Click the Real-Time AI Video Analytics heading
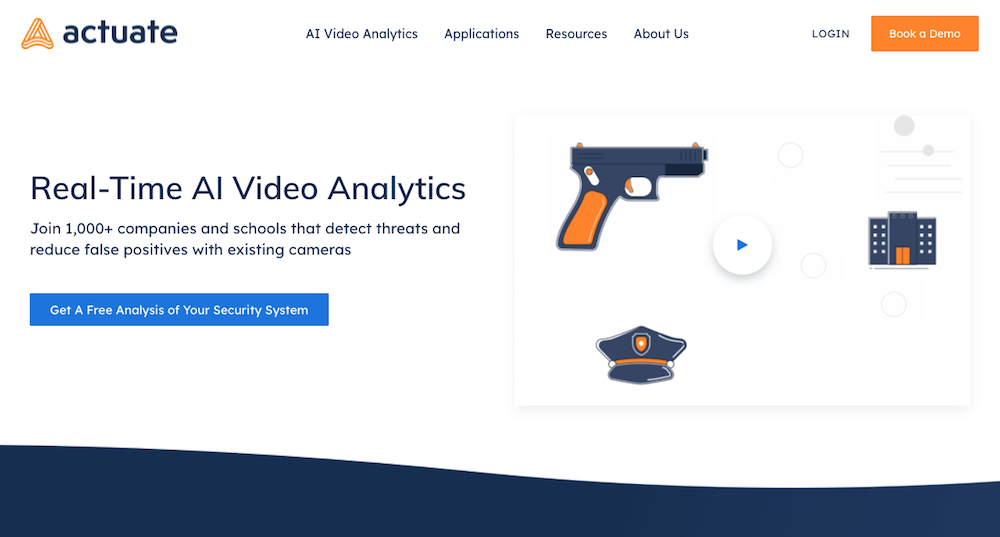This screenshot has width=1000, height=537. point(248,188)
